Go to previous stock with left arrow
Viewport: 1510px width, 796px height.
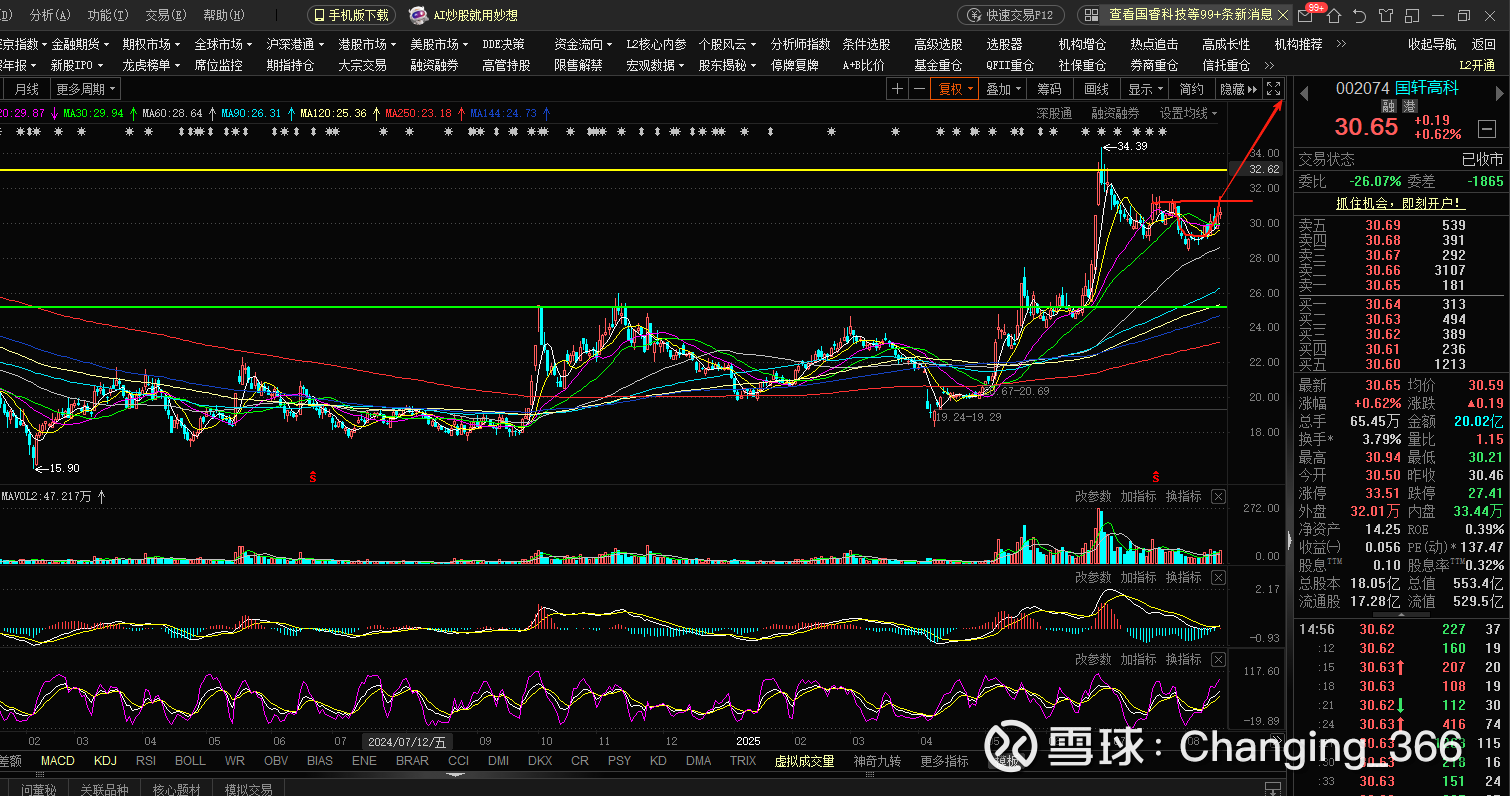1303,93
